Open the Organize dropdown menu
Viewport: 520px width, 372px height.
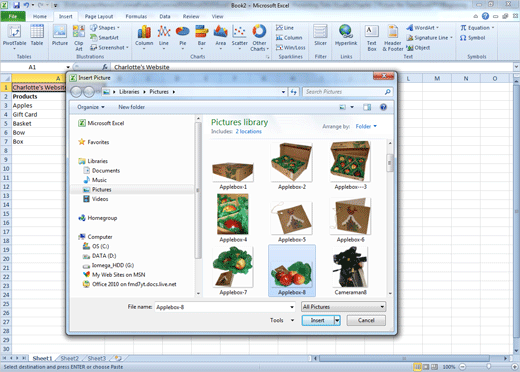click(91, 107)
